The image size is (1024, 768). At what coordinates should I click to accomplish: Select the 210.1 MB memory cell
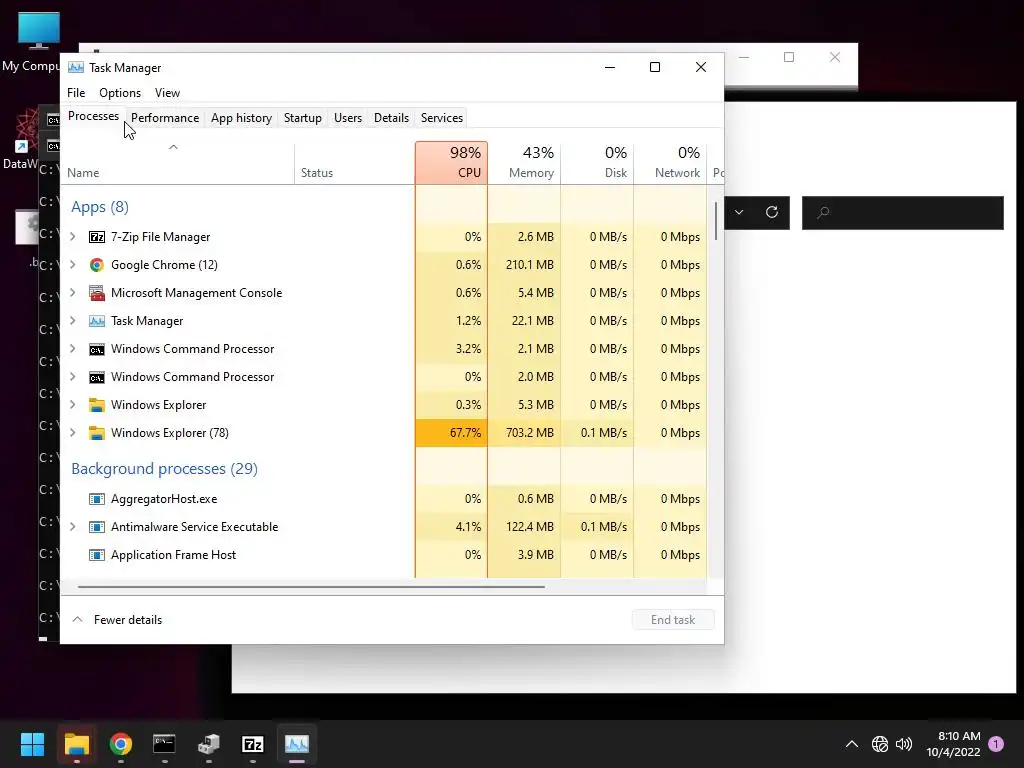(524, 265)
